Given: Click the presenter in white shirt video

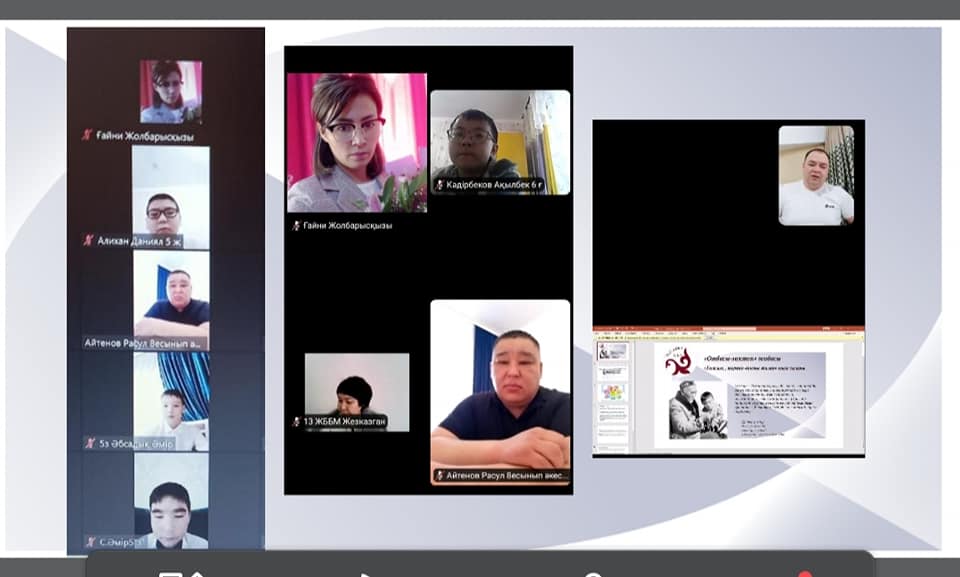Looking at the screenshot, I should 816,175.
